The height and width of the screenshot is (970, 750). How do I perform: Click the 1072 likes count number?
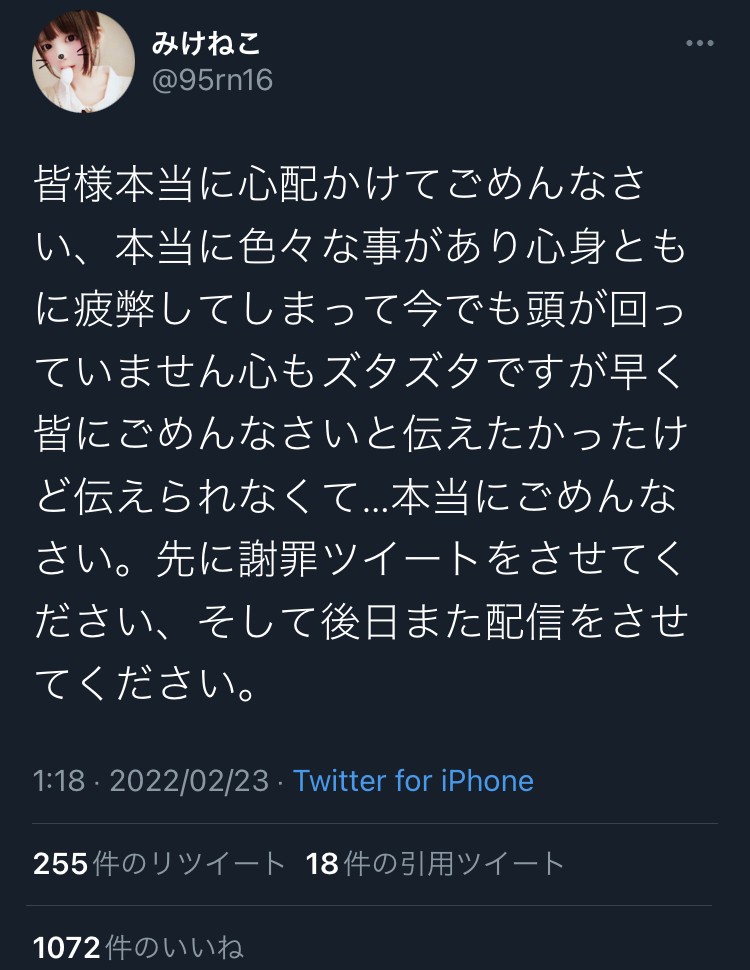coord(67,947)
